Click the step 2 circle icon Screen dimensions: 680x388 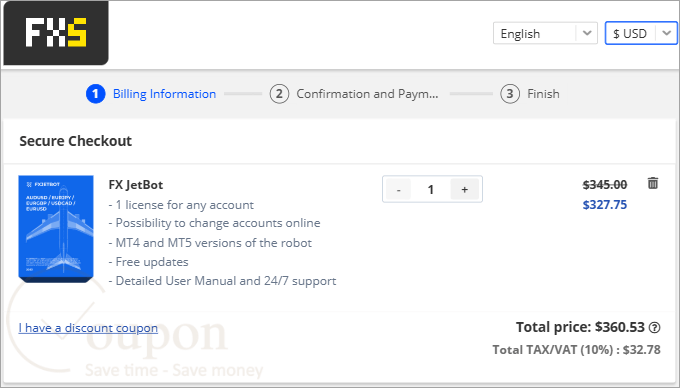279,94
